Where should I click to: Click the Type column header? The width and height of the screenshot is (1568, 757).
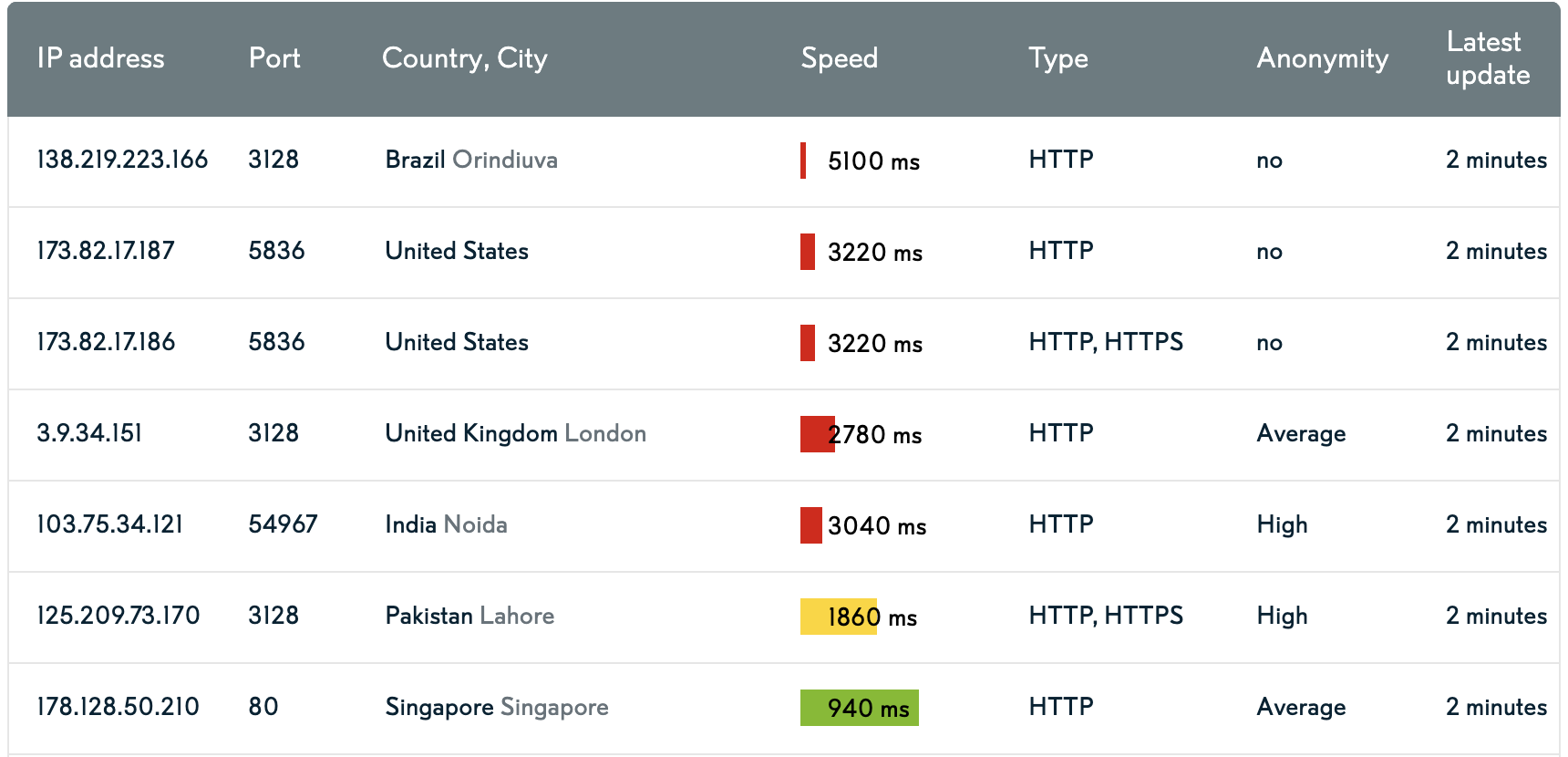point(1057,58)
